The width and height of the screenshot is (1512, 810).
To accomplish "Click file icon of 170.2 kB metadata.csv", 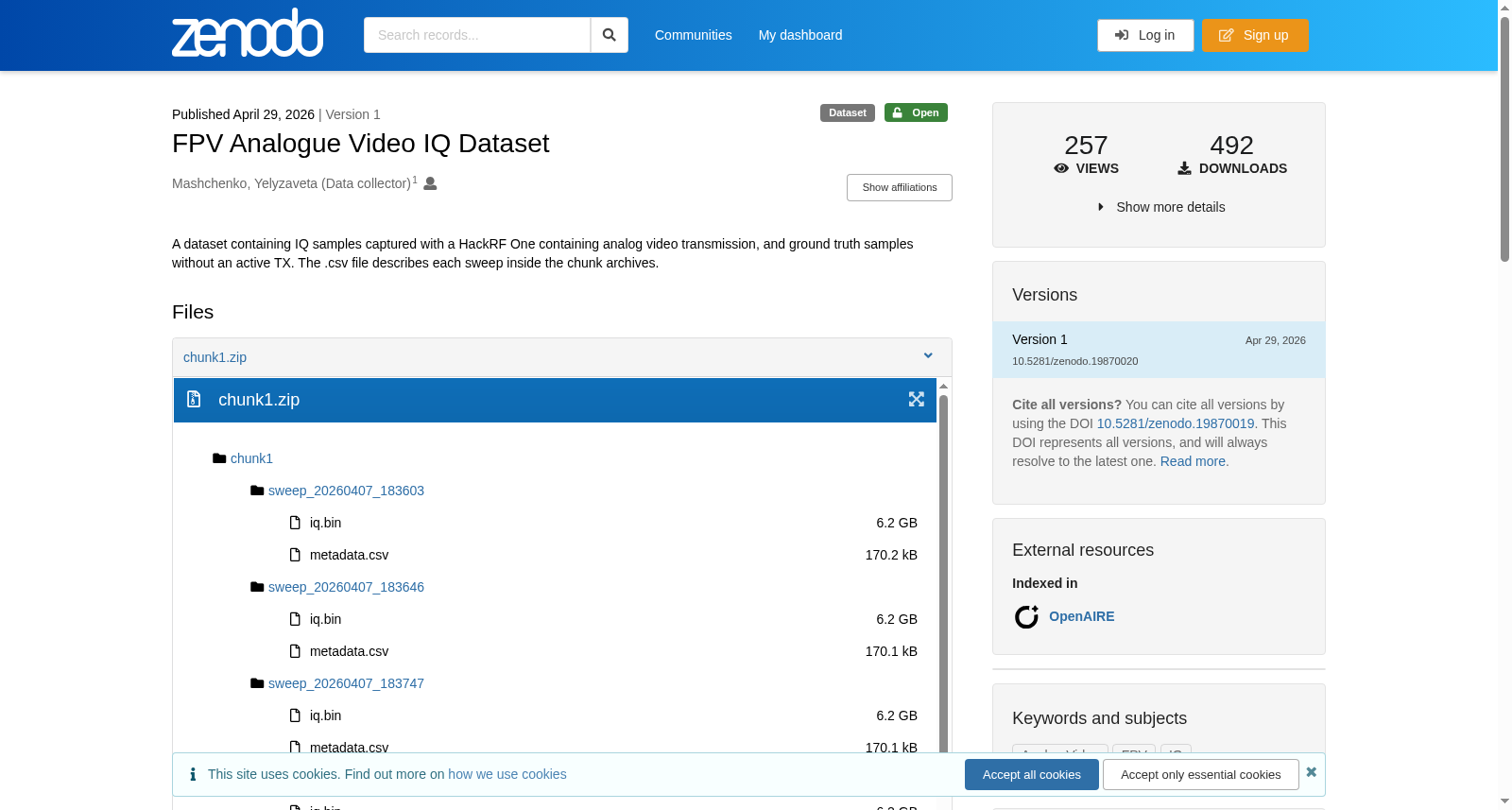I will (295, 555).
